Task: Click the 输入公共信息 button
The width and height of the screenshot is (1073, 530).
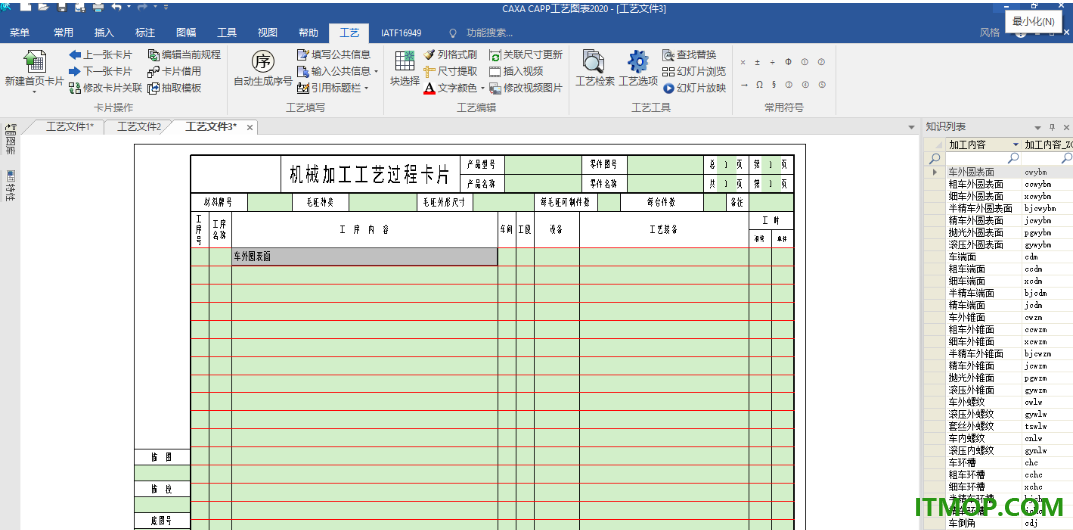Action: click(x=334, y=71)
